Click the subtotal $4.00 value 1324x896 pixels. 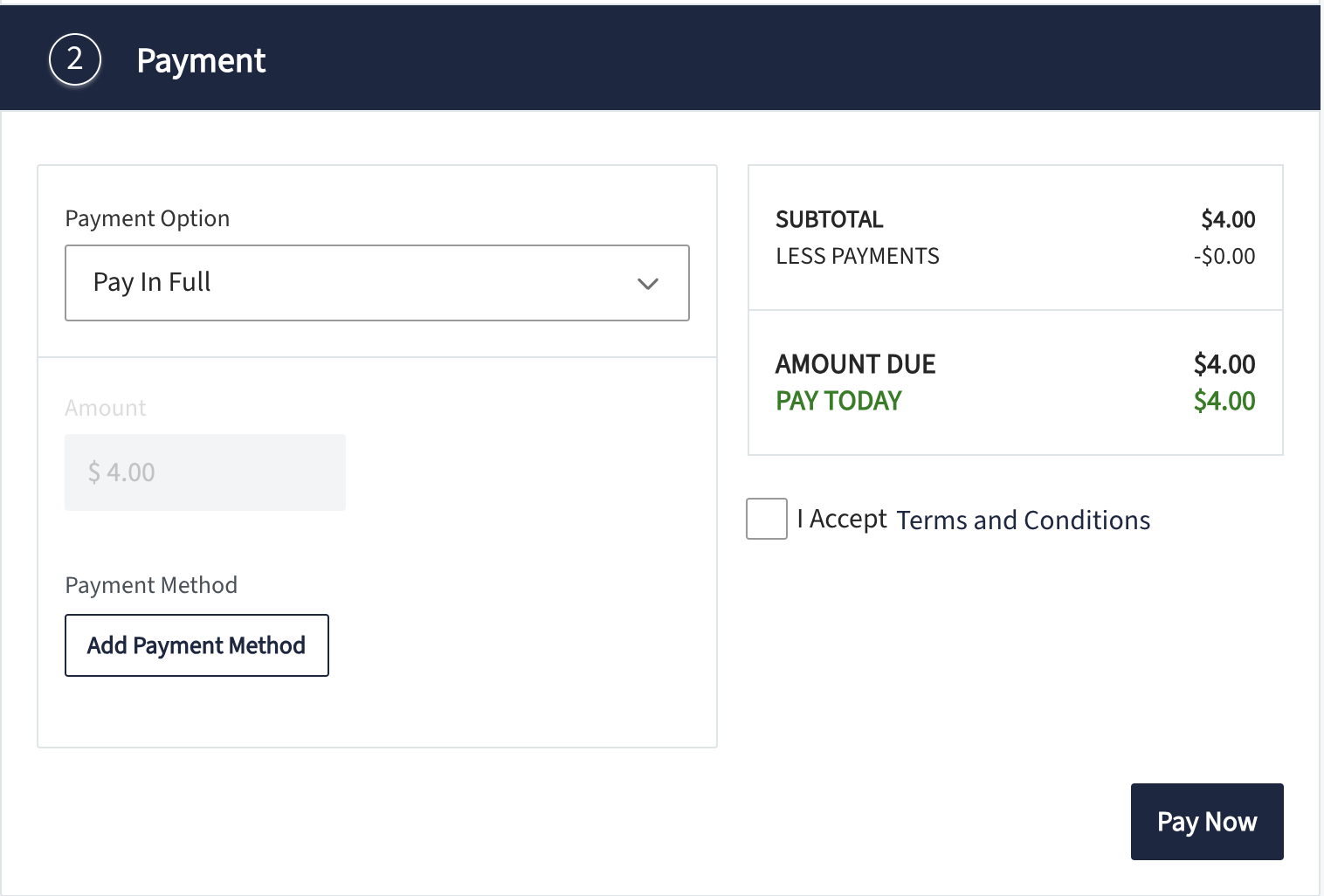tap(1228, 219)
